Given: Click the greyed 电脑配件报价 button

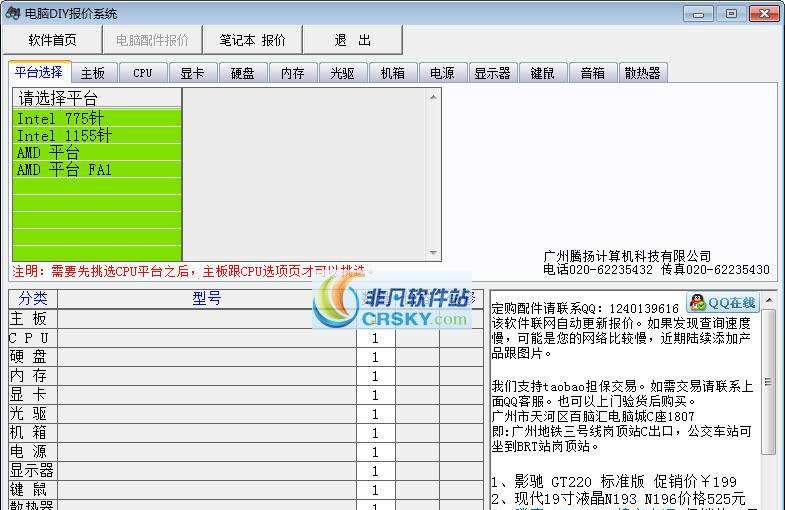Looking at the screenshot, I should 152,40.
